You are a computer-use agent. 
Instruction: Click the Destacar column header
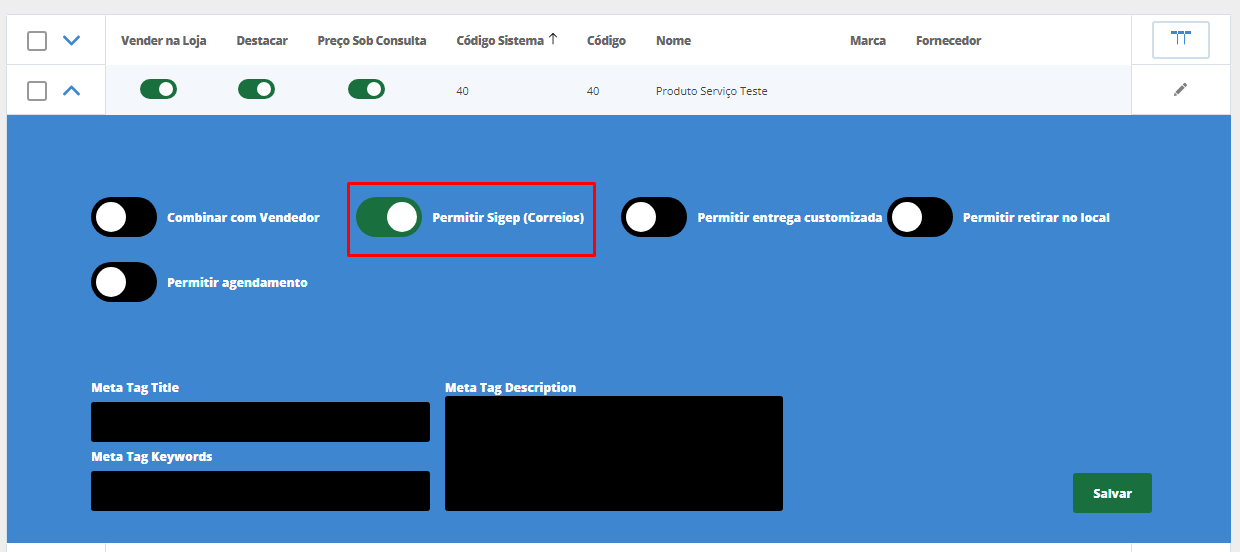coord(262,41)
